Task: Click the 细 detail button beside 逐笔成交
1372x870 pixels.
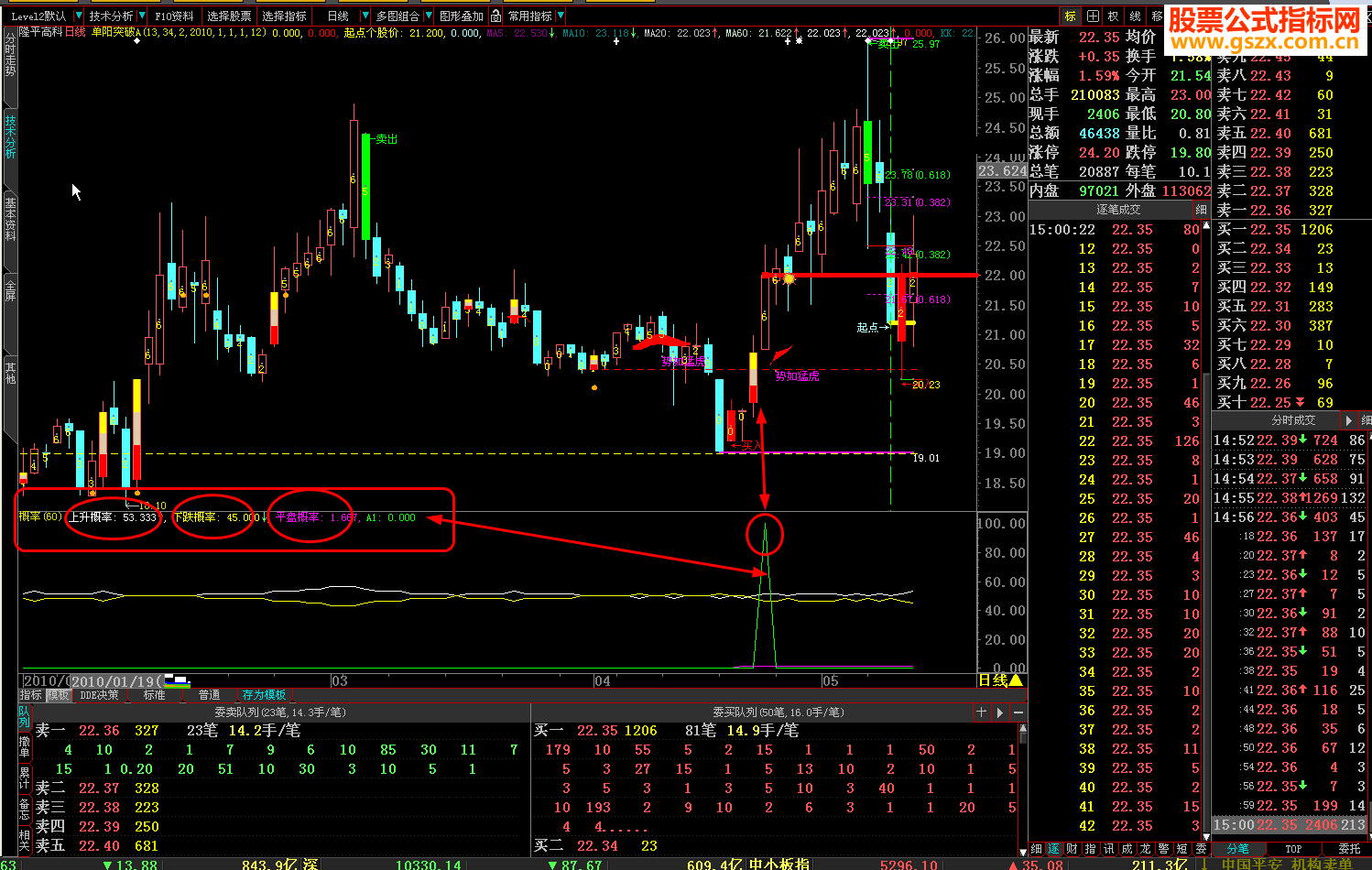Action: tap(1201, 210)
